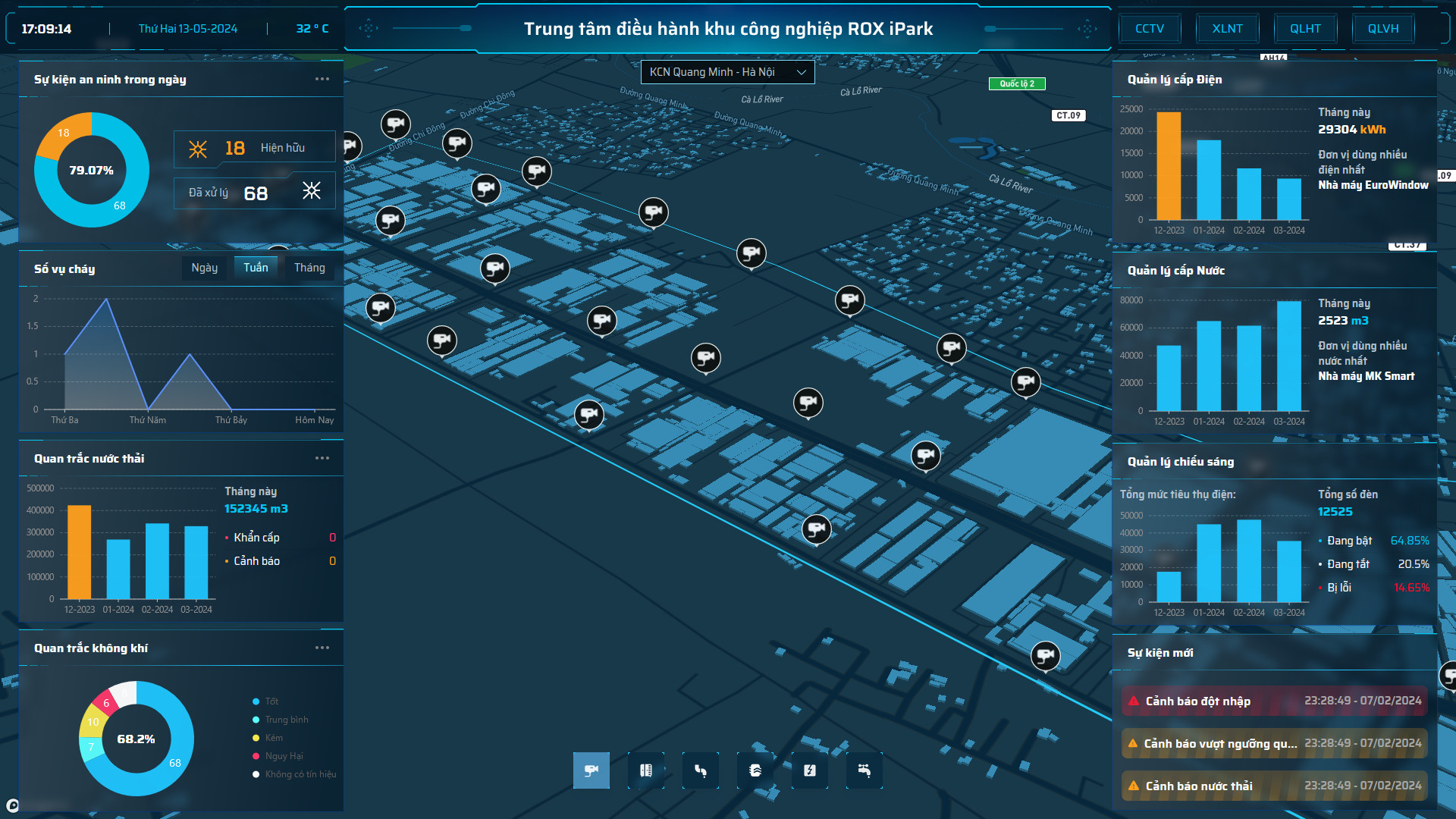Open options menu for security events panel

tap(322, 79)
